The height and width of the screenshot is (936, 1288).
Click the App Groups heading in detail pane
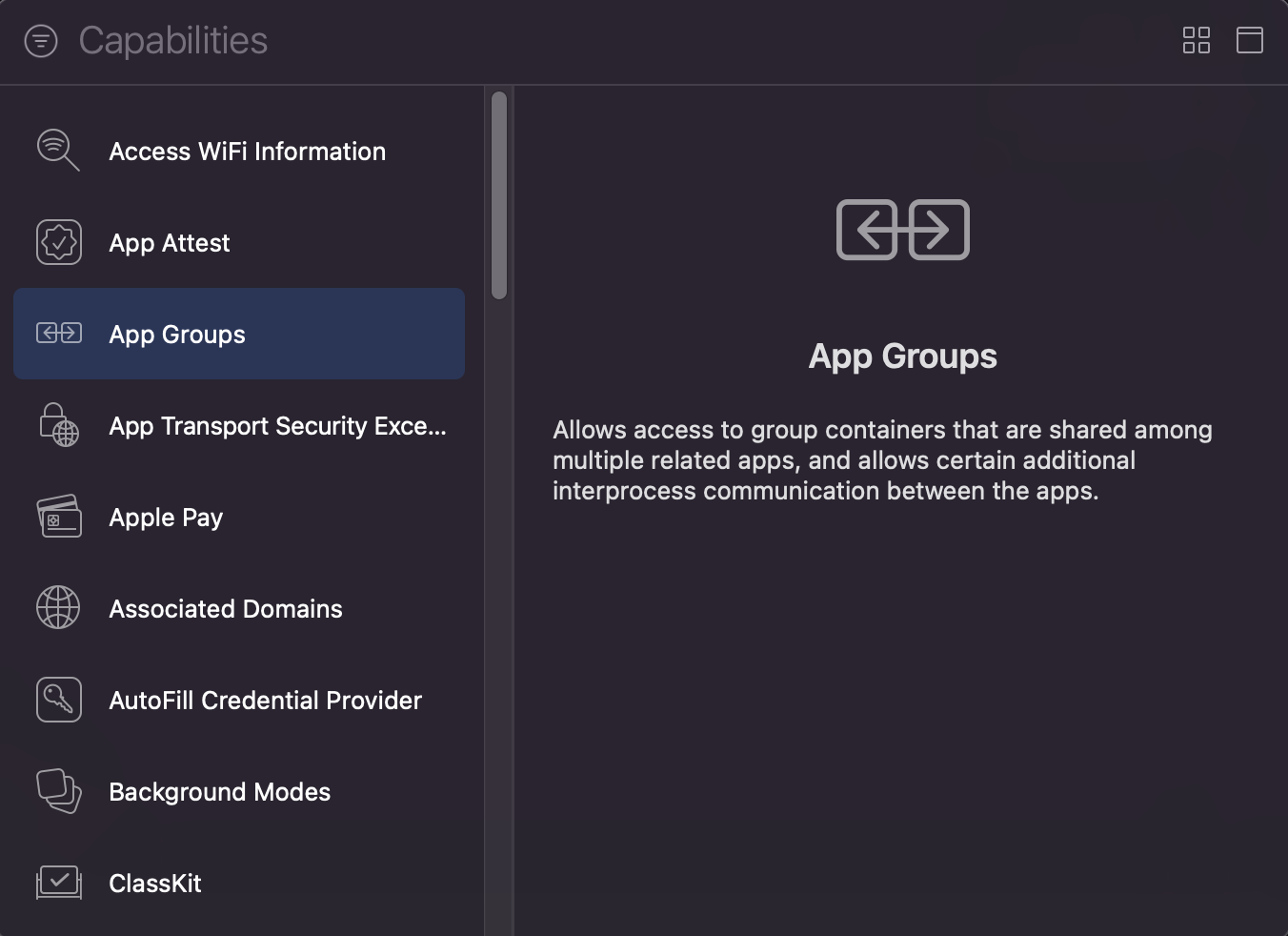903,356
